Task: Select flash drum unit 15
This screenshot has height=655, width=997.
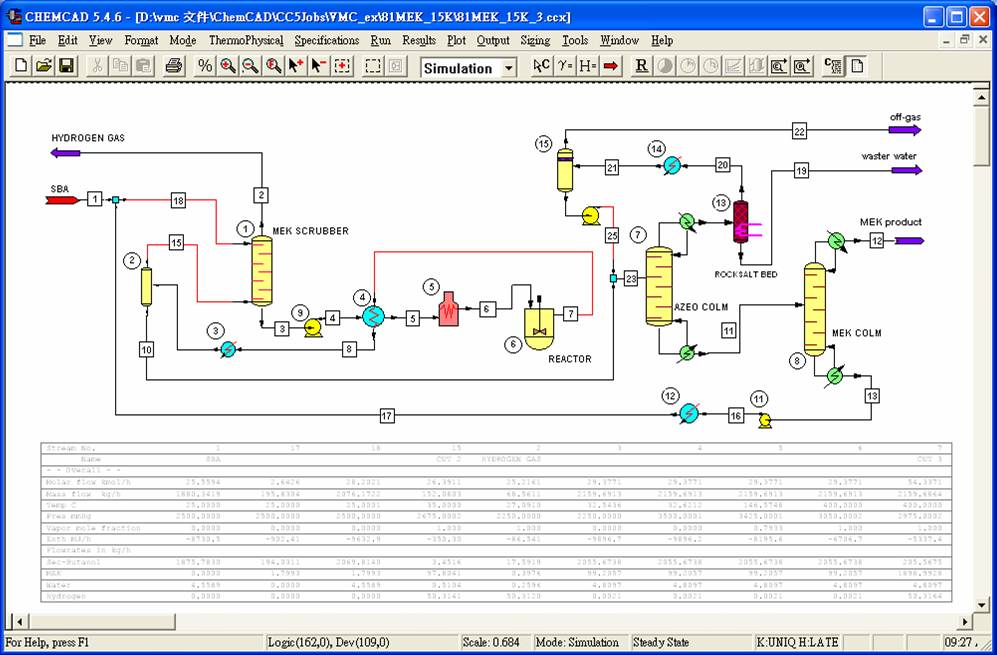Action: tap(565, 170)
